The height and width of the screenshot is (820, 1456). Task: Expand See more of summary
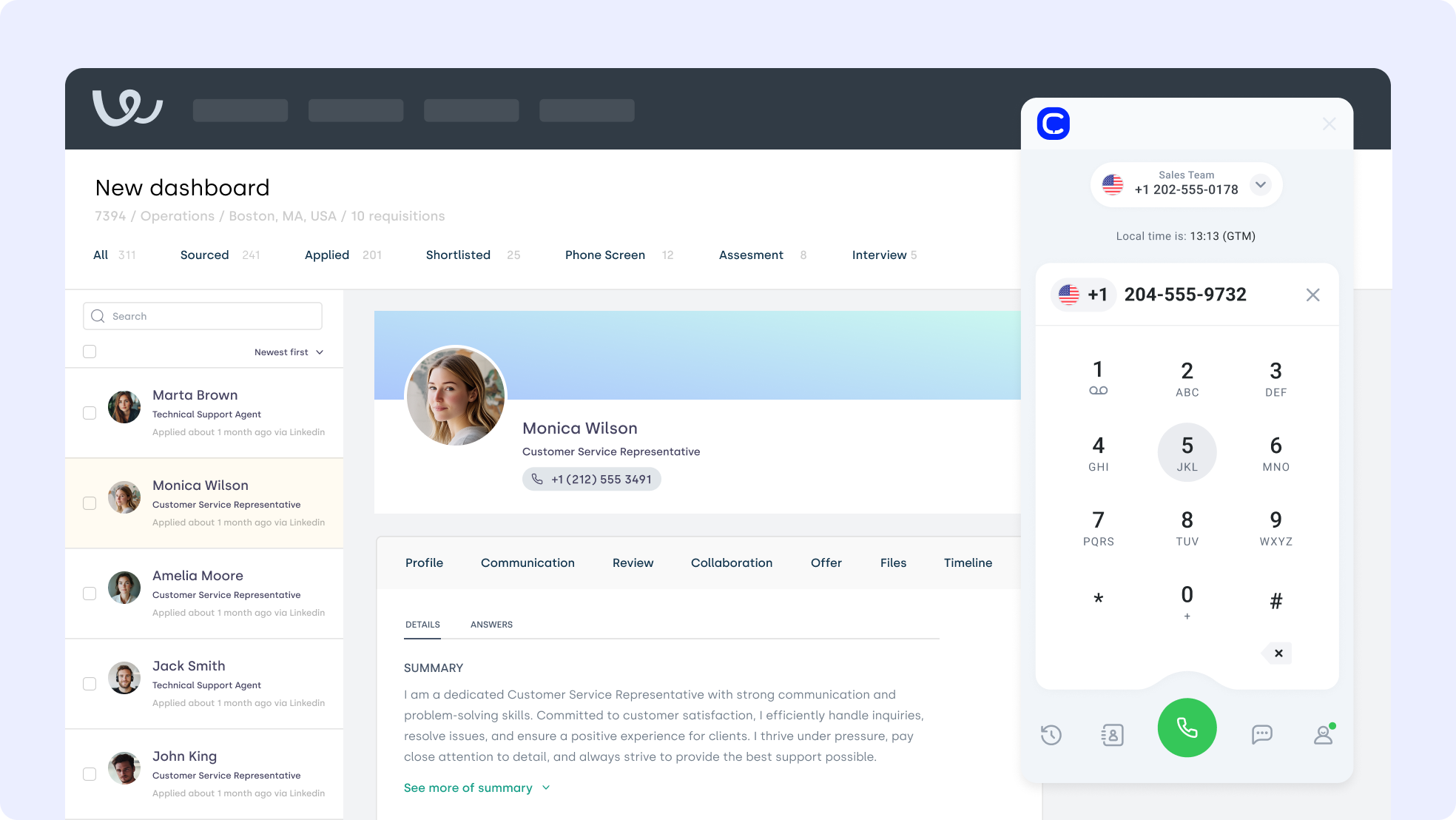[x=476, y=788]
